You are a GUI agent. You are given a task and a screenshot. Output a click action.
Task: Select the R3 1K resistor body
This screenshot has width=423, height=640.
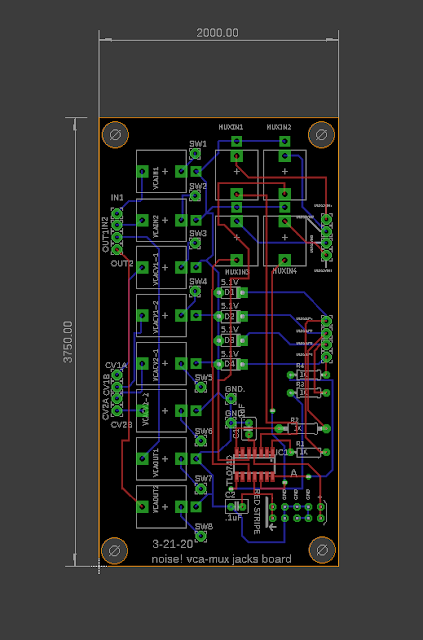308,393
